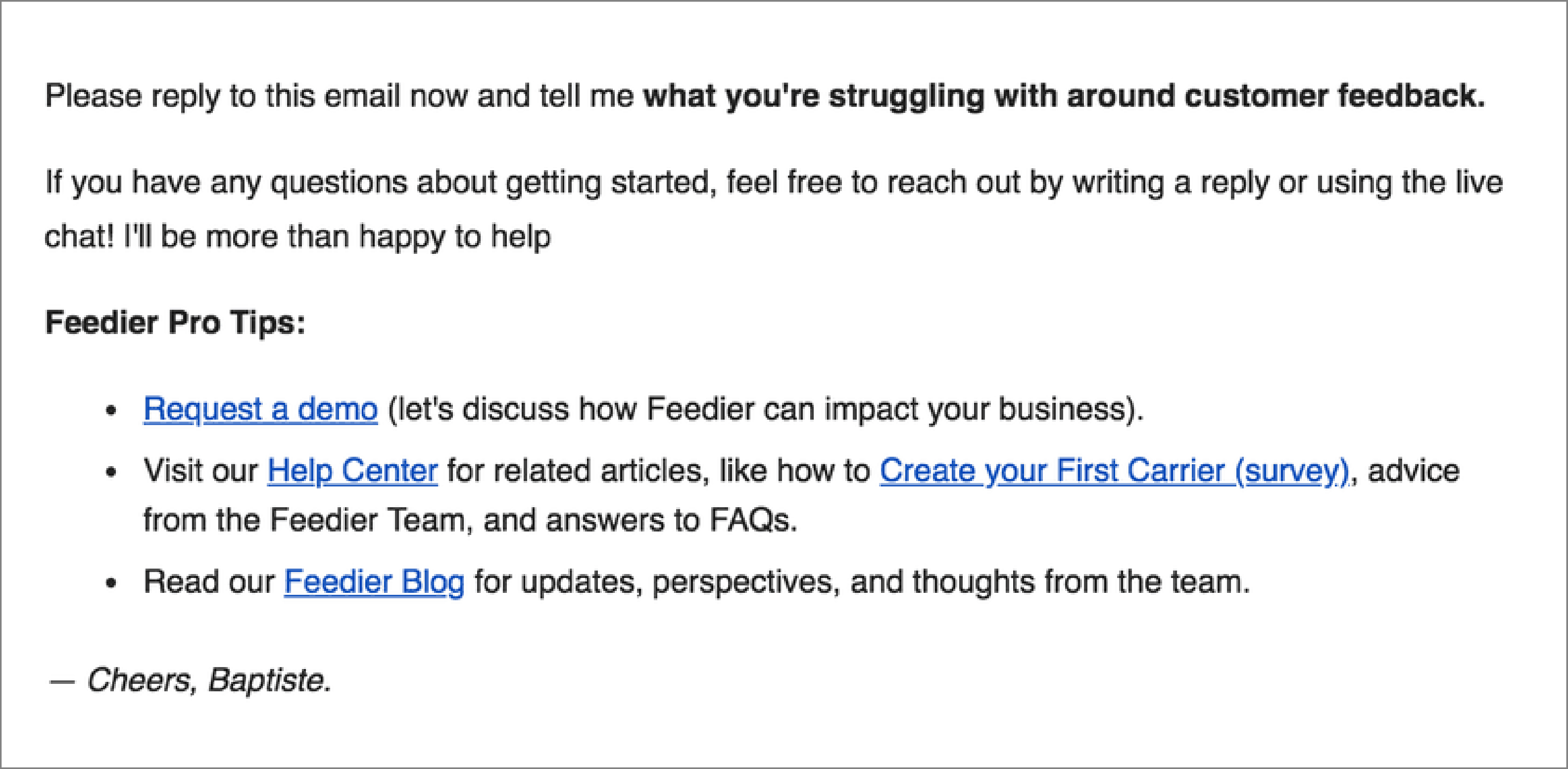The width and height of the screenshot is (1568, 769).
Task: Click 'Please reply to this email now' text
Action: coord(256,96)
